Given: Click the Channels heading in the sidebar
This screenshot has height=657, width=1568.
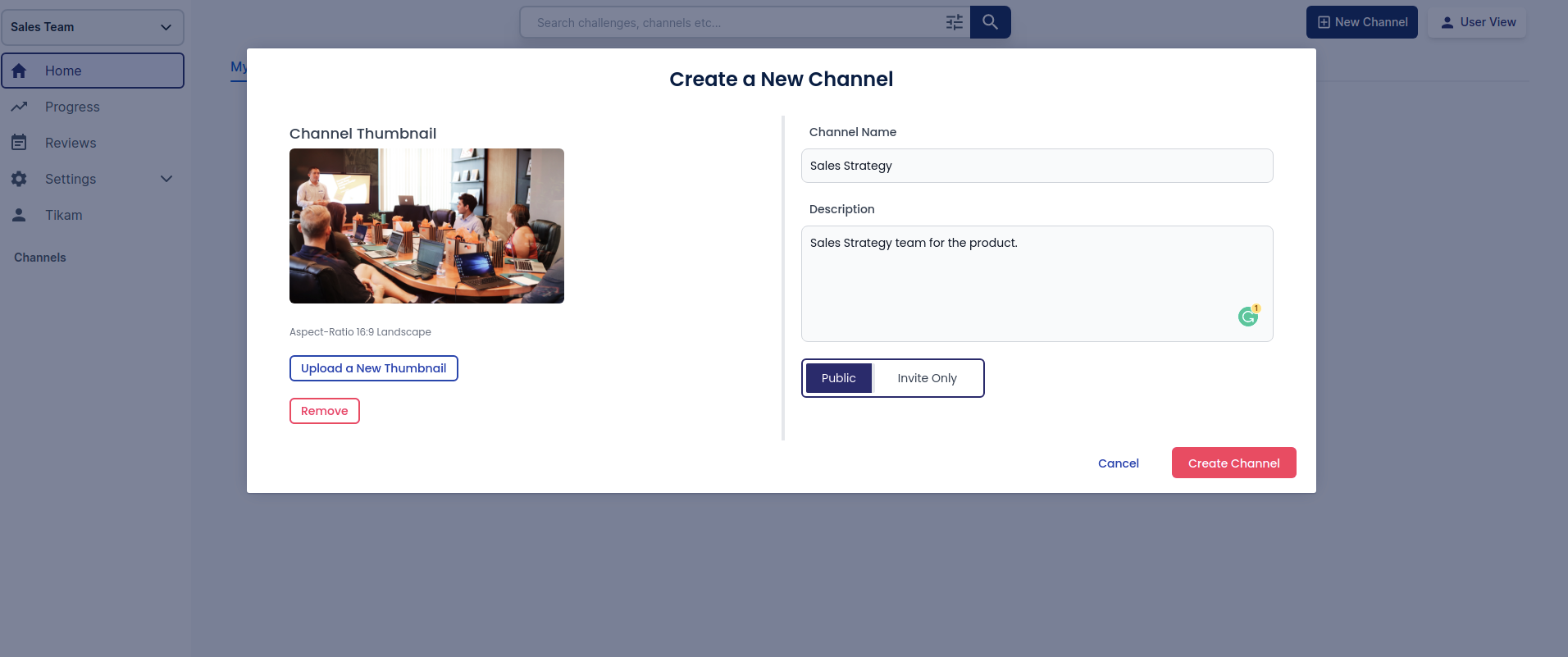Looking at the screenshot, I should point(40,258).
